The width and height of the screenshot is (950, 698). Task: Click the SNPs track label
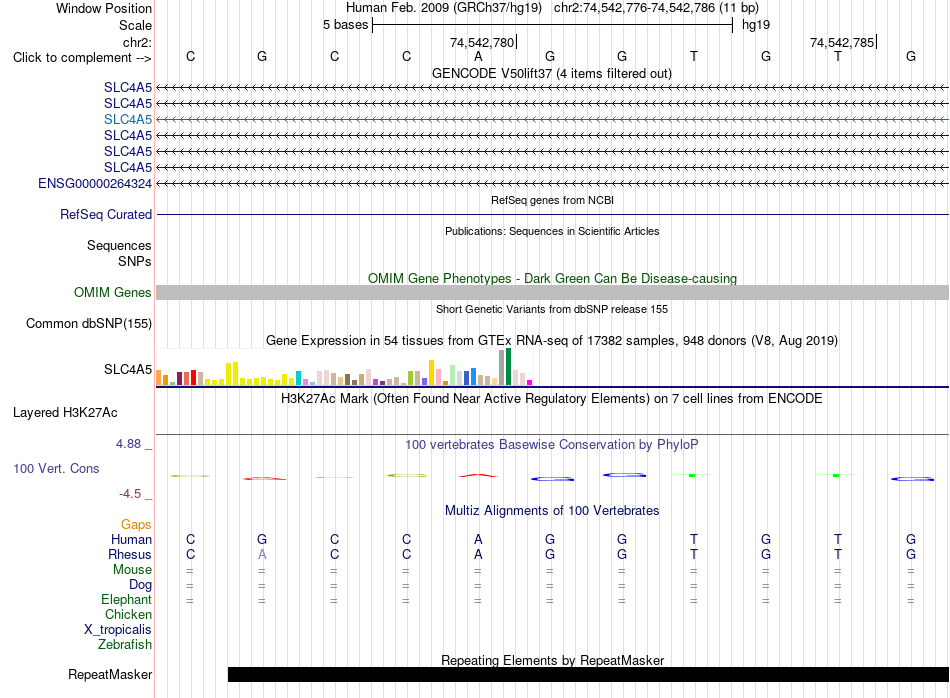[x=135, y=261]
